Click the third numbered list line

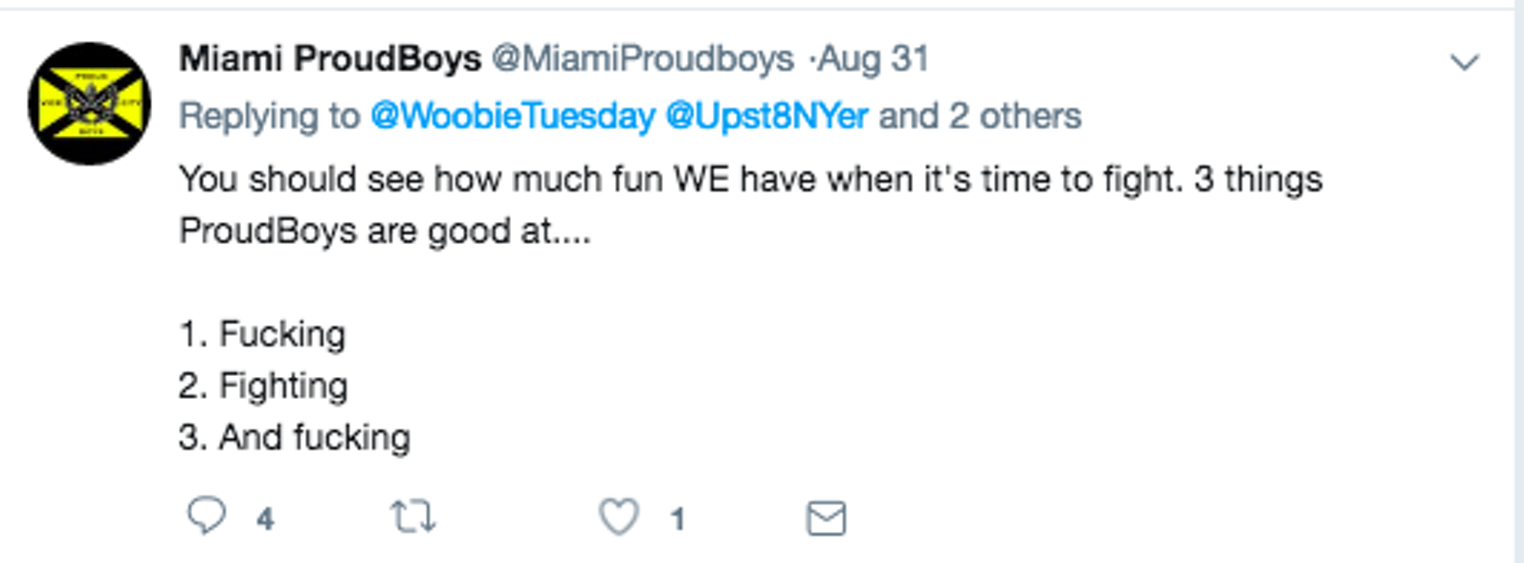coord(295,438)
